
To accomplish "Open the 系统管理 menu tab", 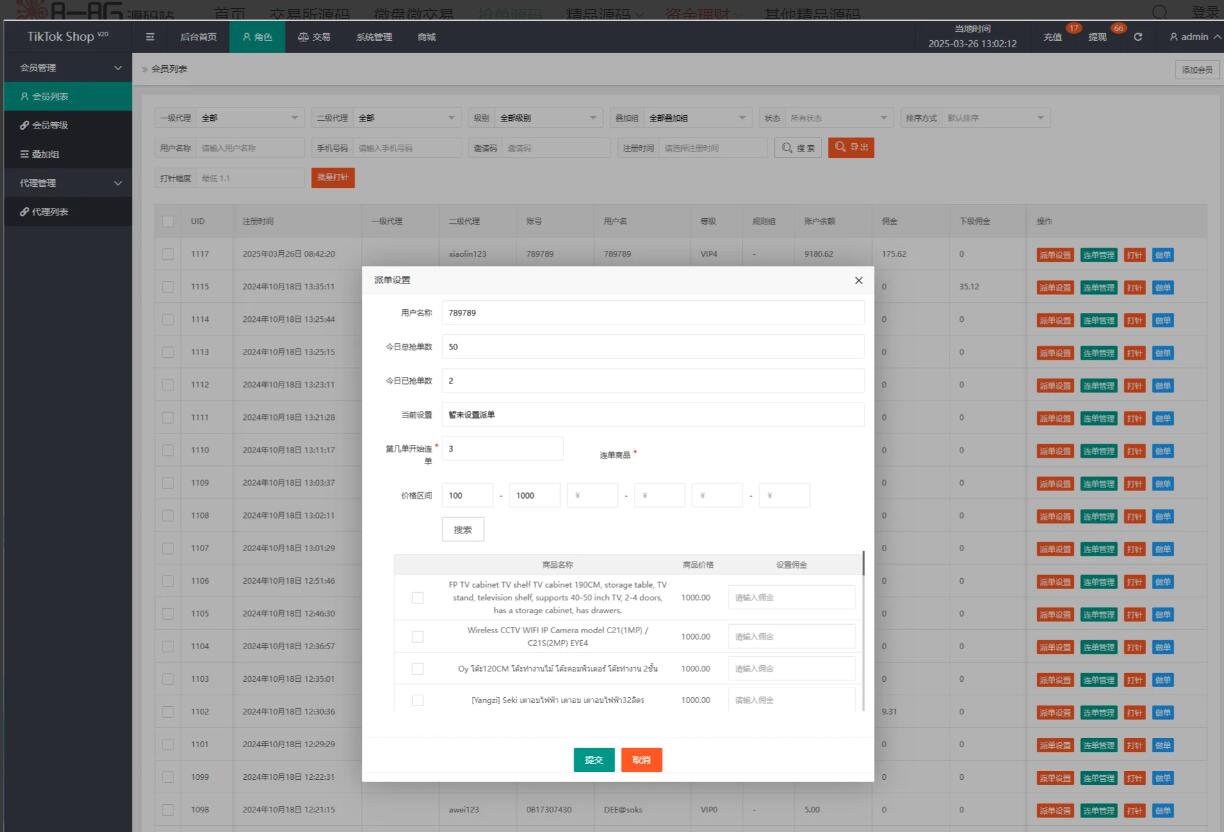I will [x=373, y=37].
